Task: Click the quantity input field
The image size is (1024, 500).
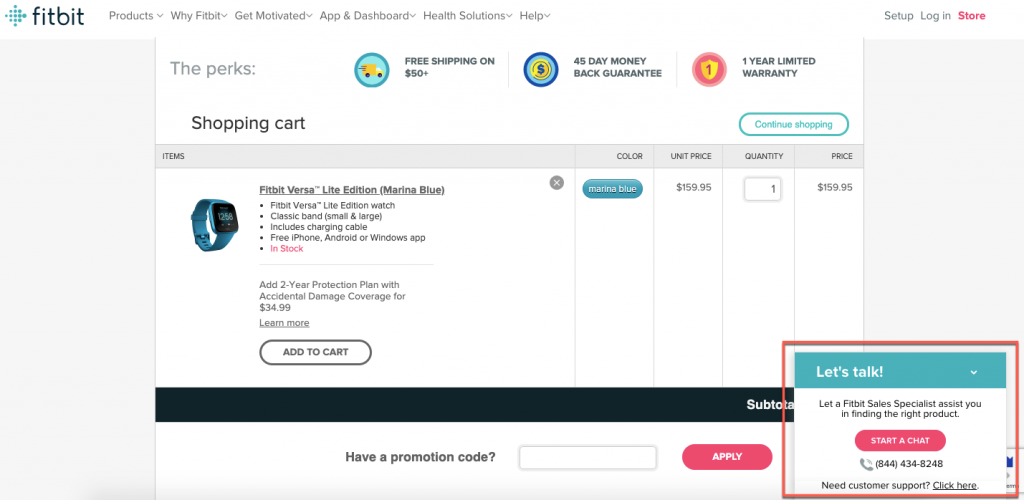Action: point(763,189)
